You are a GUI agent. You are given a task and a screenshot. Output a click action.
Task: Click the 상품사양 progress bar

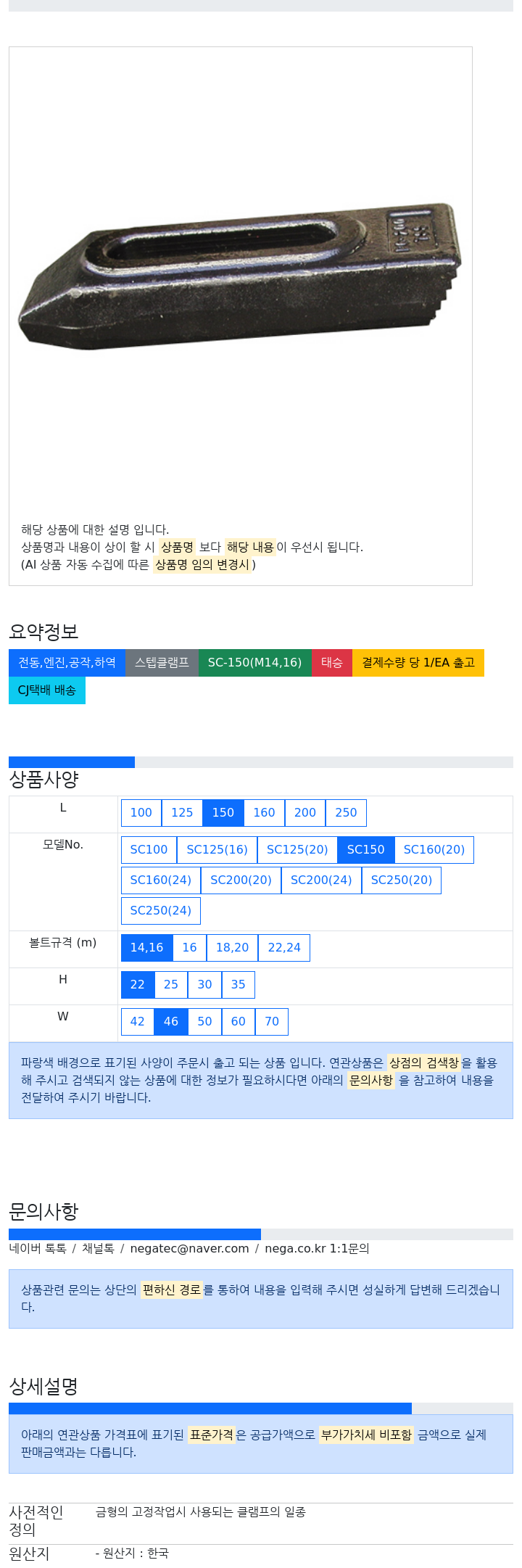261,762
